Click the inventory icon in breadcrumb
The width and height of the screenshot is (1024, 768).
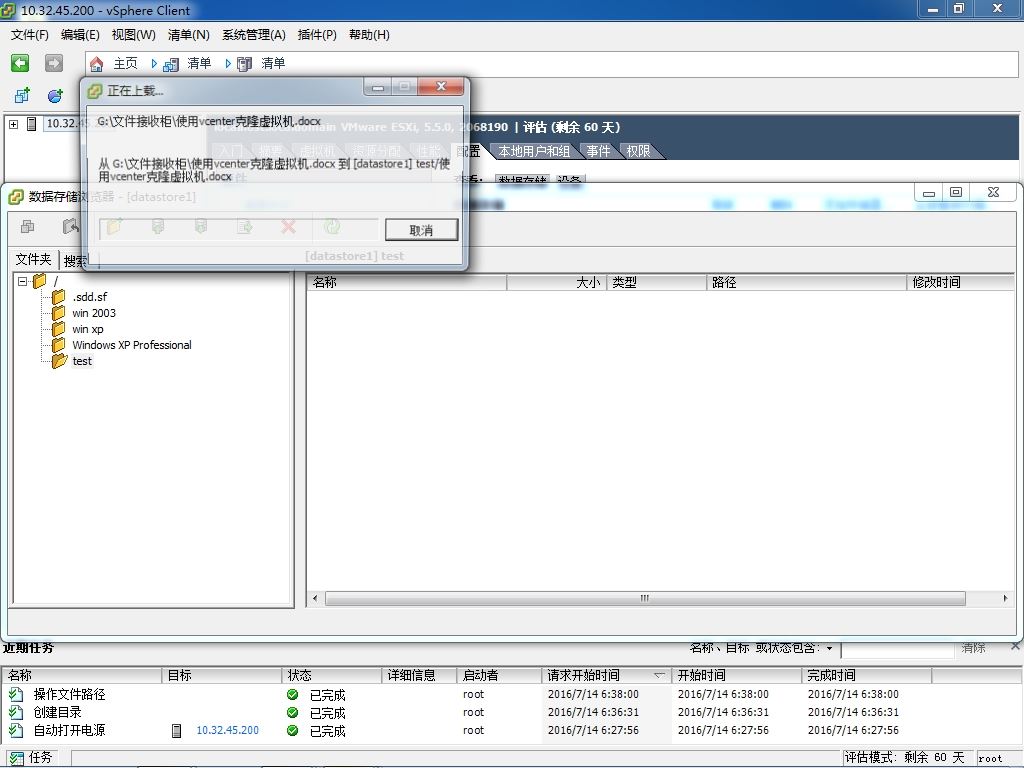(171, 64)
